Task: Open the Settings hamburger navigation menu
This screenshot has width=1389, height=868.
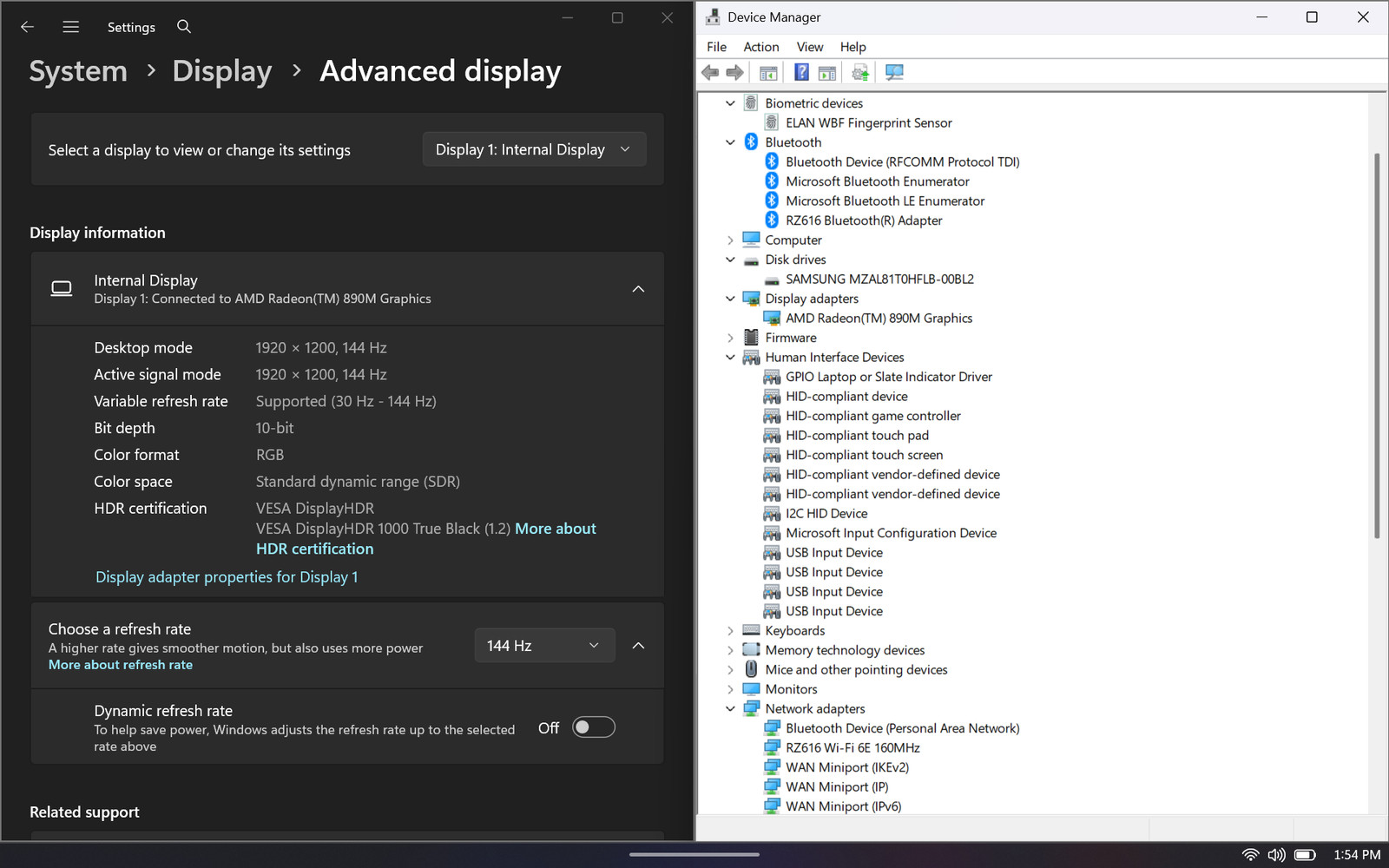Action: (71, 27)
